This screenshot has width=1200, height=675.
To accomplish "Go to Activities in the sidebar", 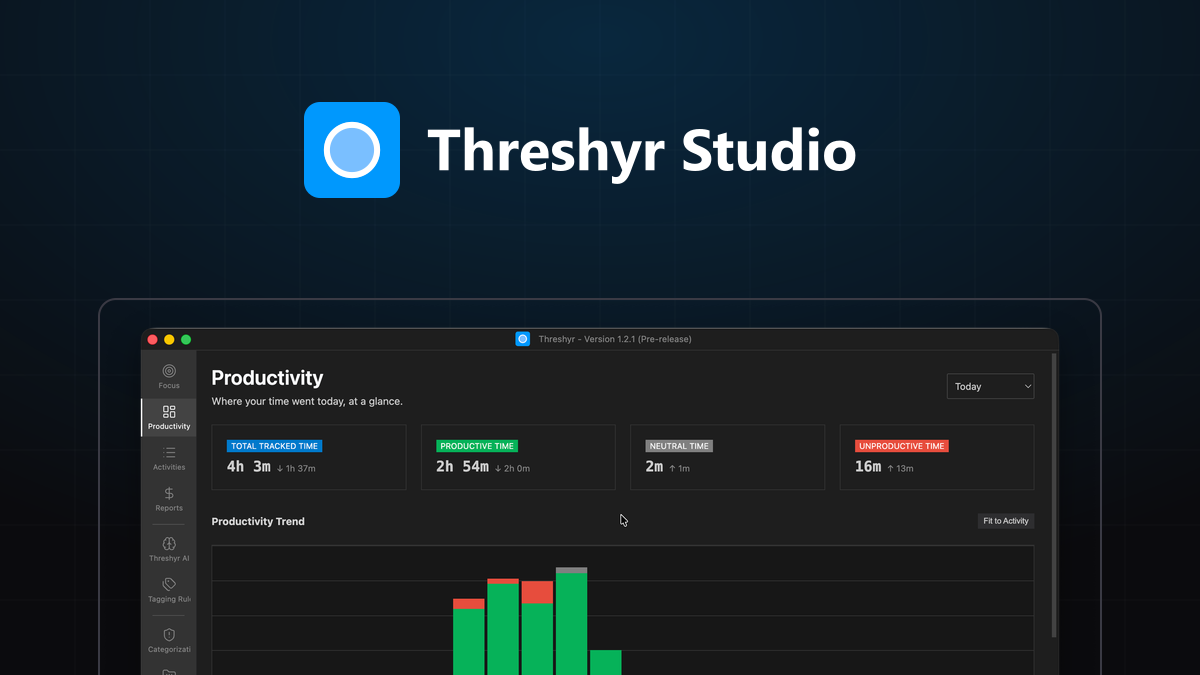I will click(169, 458).
